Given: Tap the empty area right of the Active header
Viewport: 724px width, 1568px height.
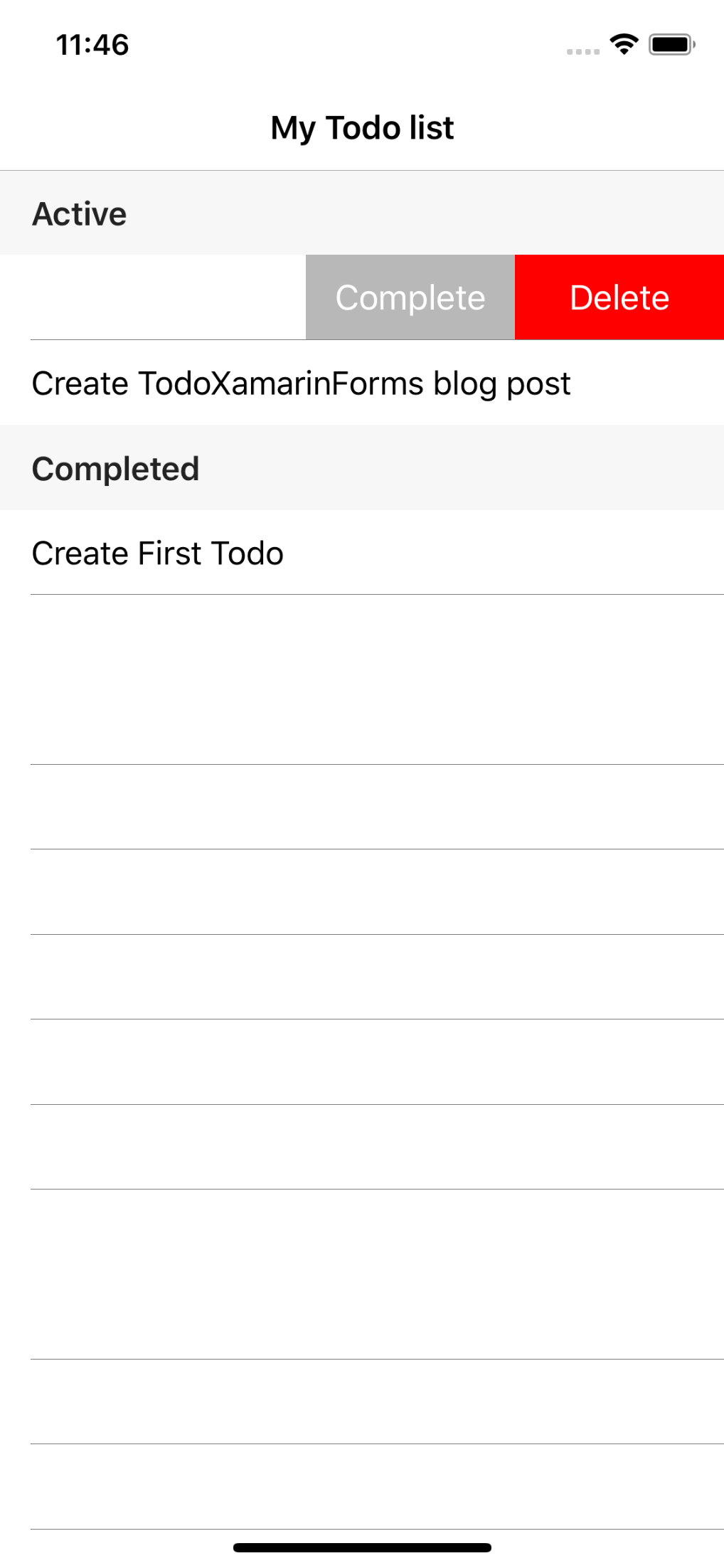Looking at the screenshot, I should coord(426,213).
